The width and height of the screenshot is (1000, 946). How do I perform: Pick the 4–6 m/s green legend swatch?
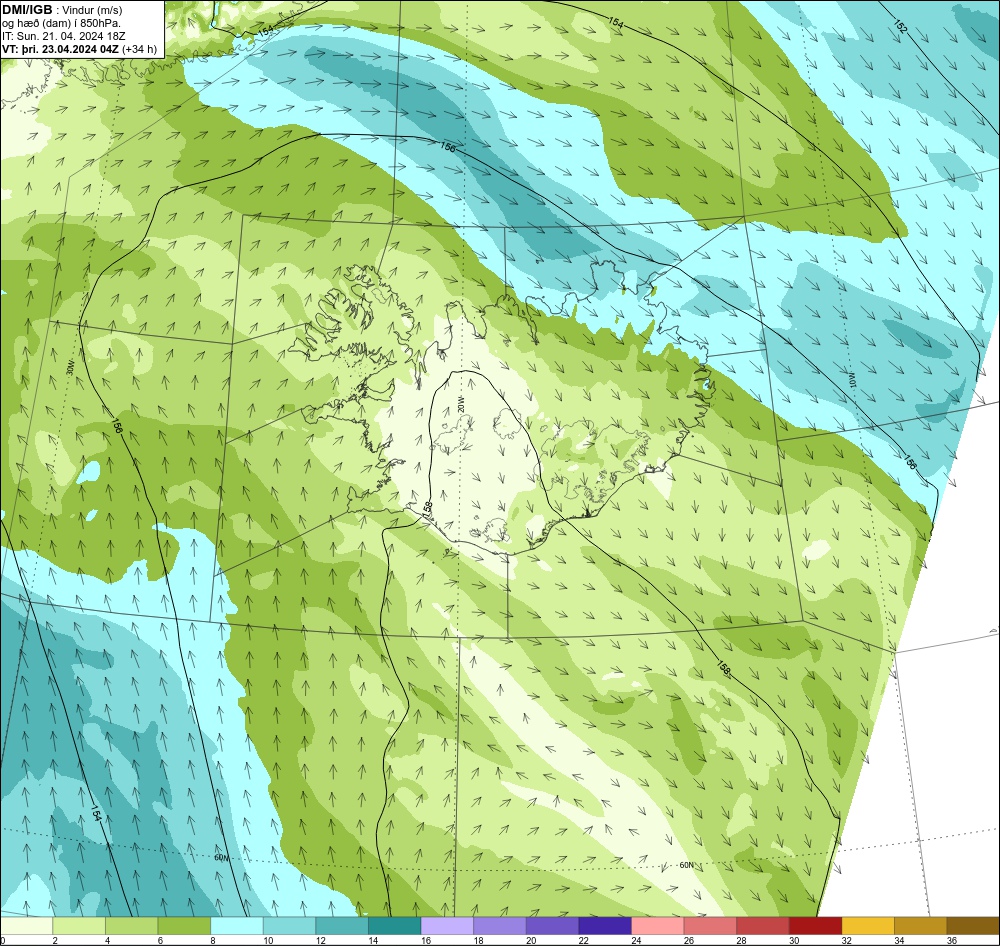132,925
